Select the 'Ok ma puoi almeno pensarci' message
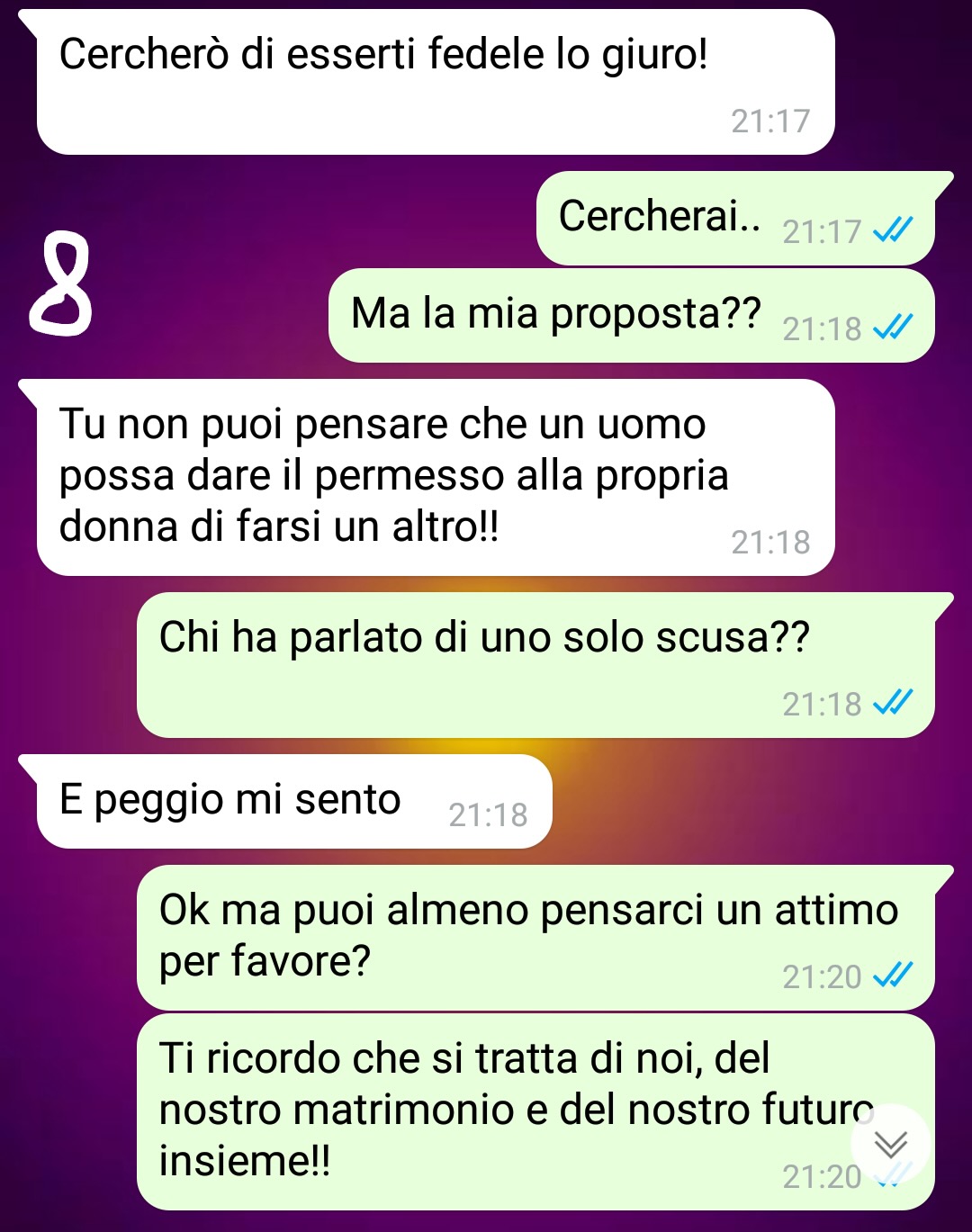 pos(536,938)
